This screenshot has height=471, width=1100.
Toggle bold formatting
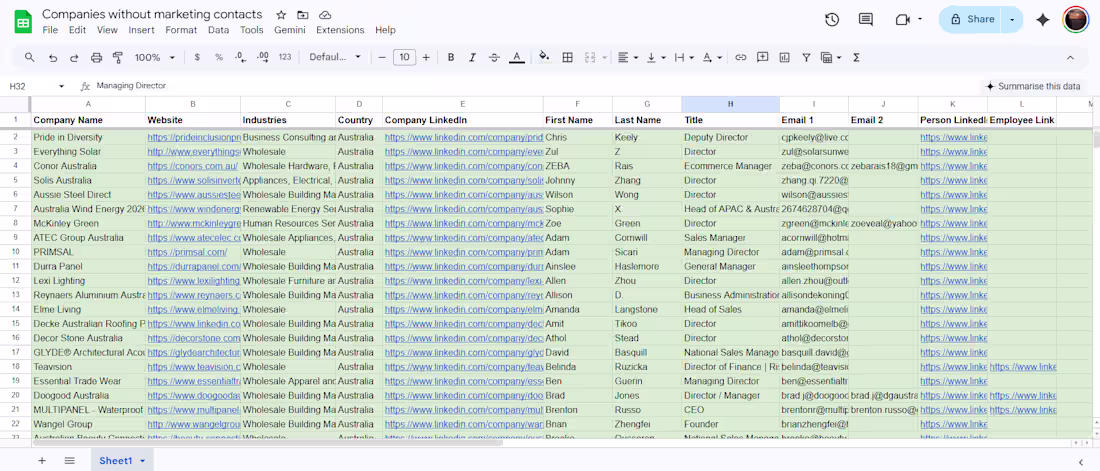451,58
